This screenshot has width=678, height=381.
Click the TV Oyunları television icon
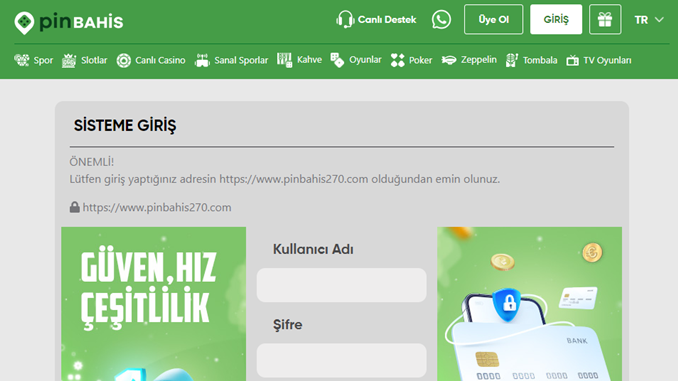572,60
